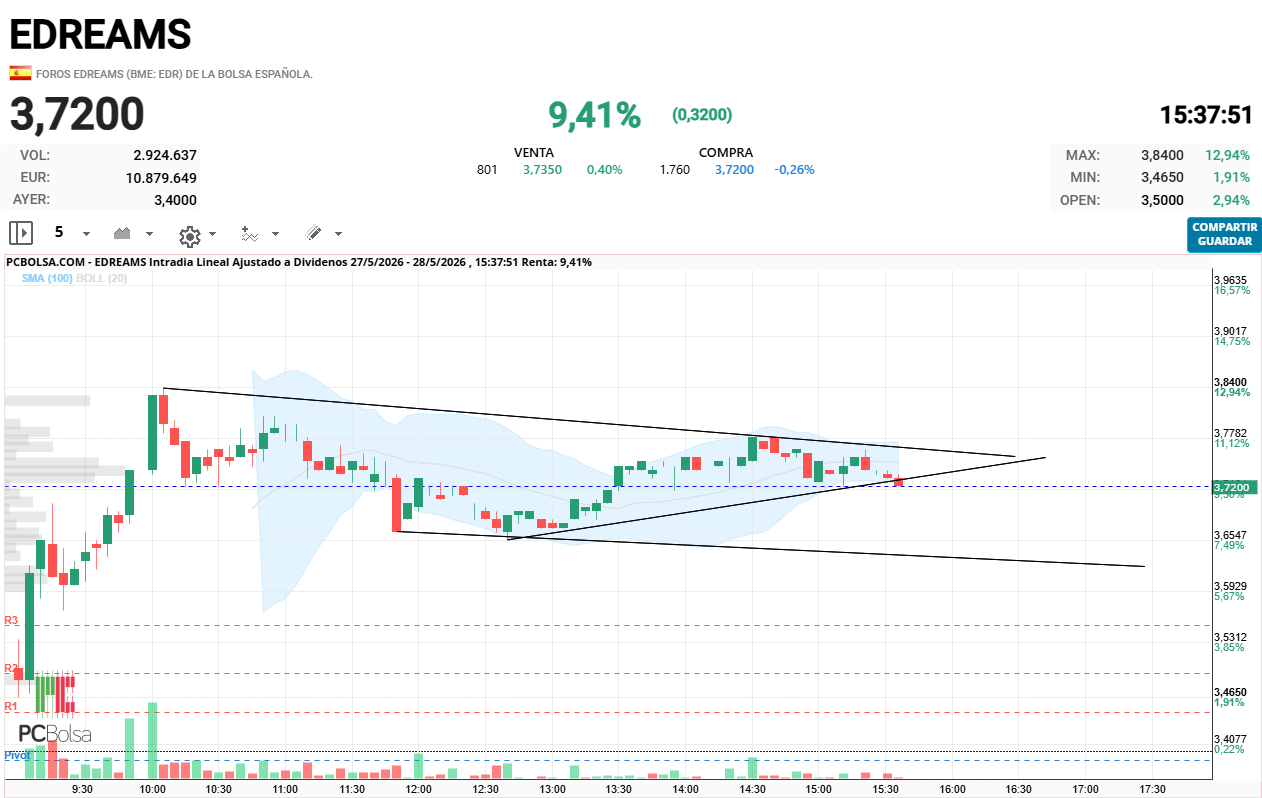Click the COMPRA price 3,7200

(x=734, y=169)
